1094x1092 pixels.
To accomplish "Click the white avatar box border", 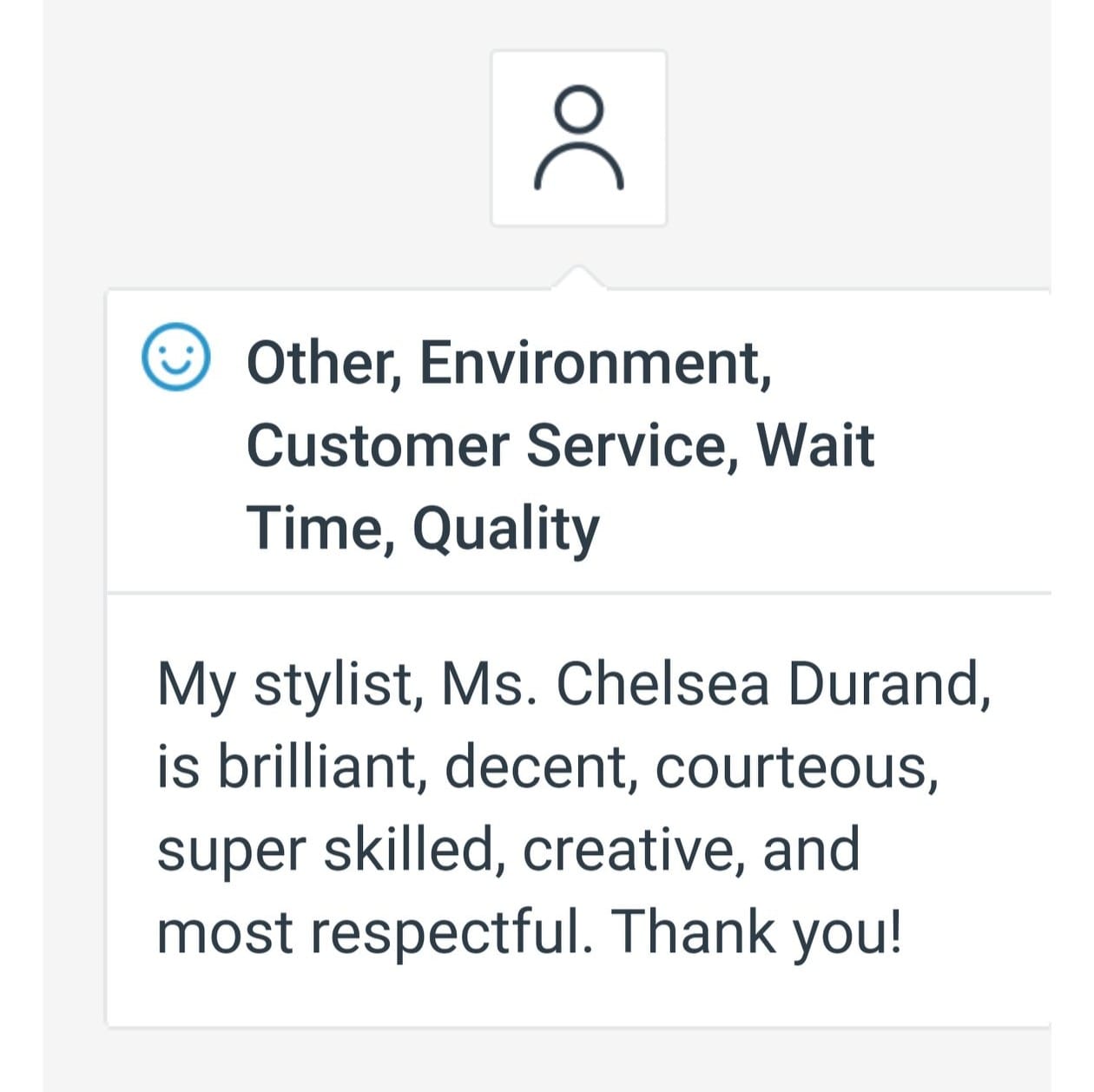I will [x=494, y=137].
